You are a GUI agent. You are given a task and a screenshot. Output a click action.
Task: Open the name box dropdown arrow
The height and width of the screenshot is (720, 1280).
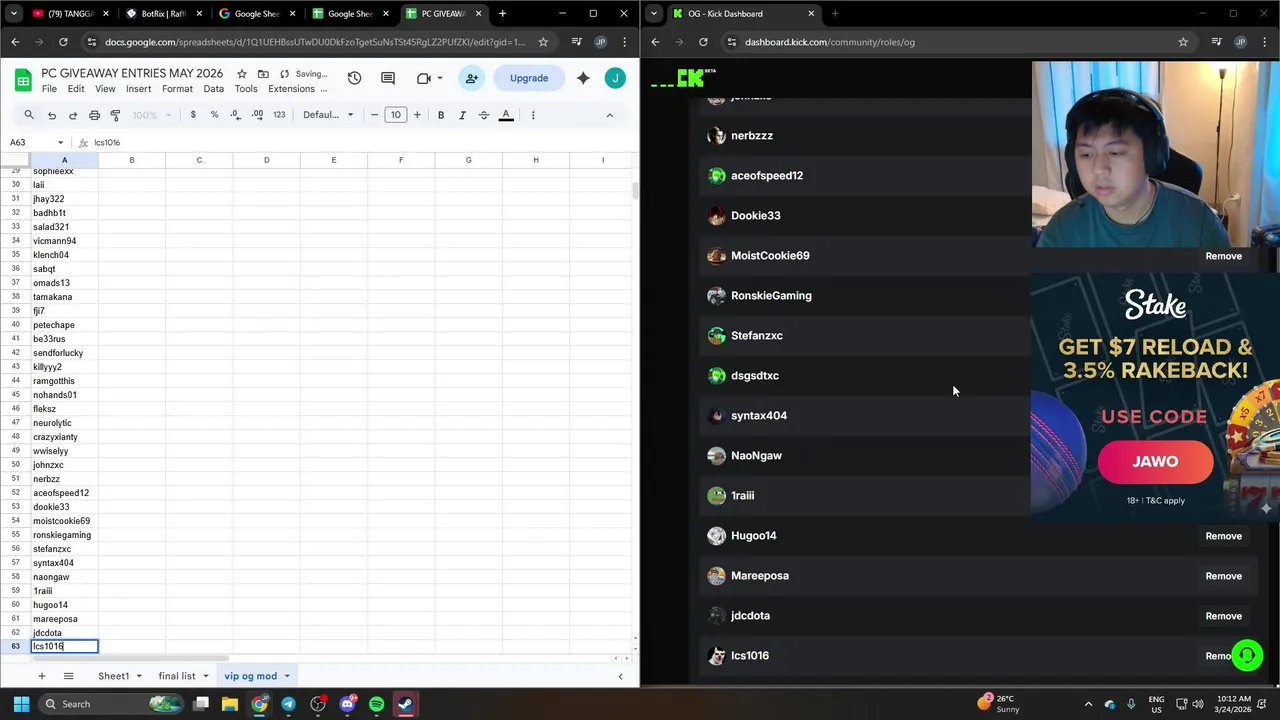coord(60,143)
